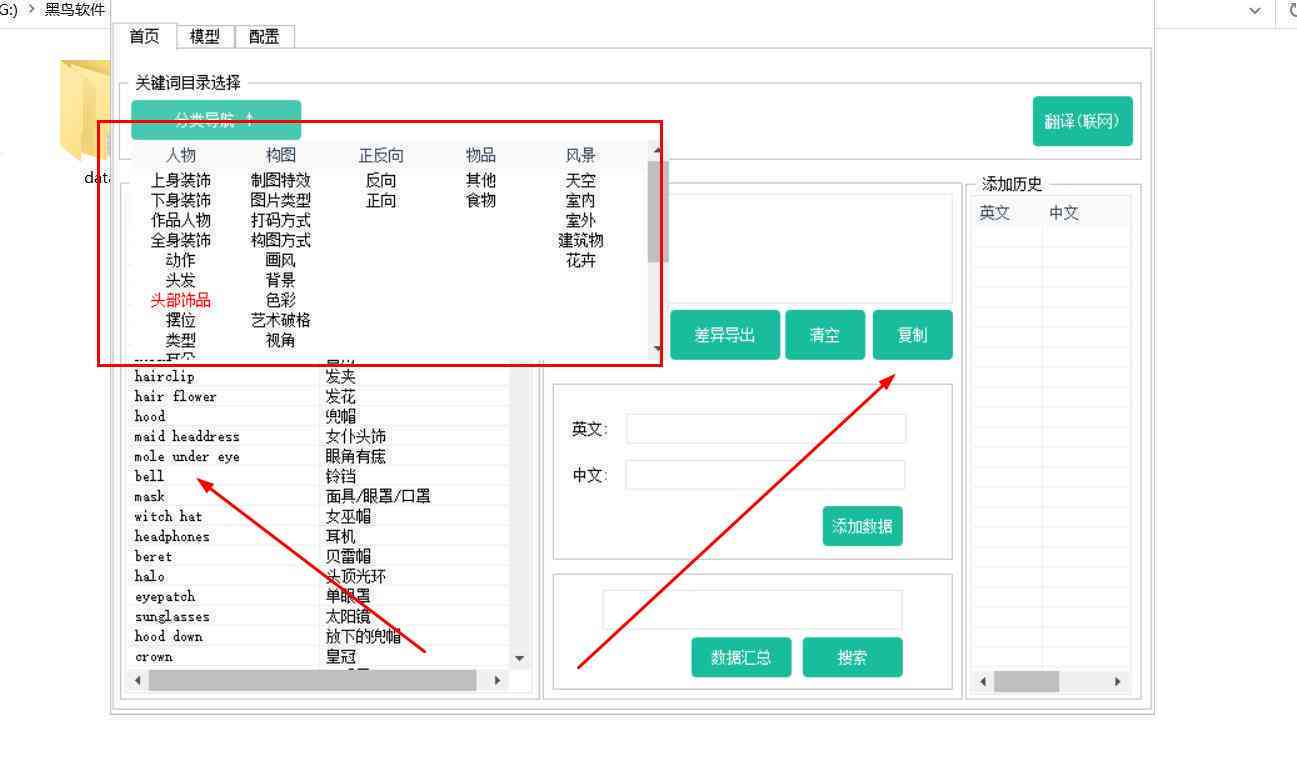This screenshot has height=775, width=1297.
Task: Choose category 全身装饰
Action: [x=181, y=241]
